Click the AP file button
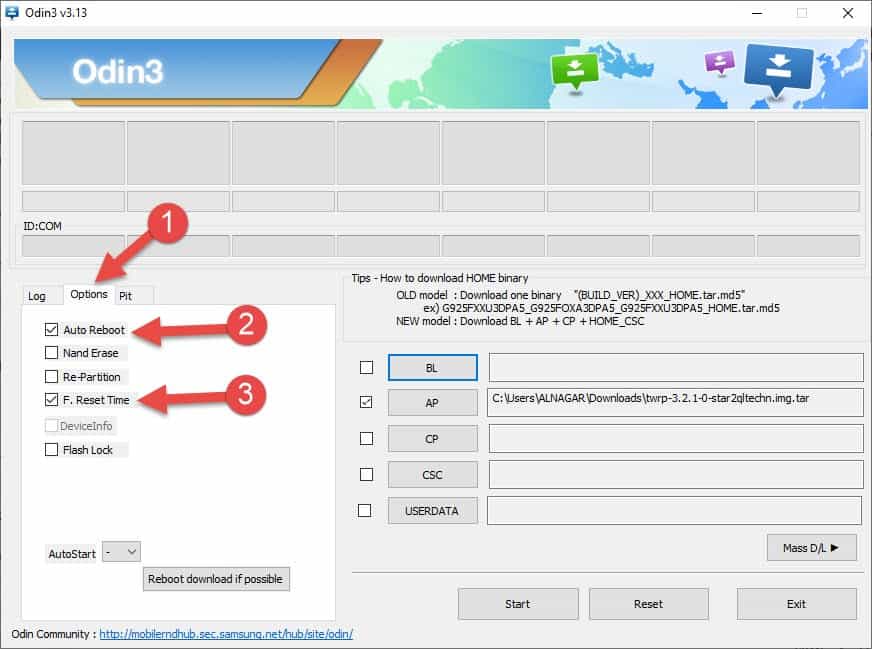 433,403
